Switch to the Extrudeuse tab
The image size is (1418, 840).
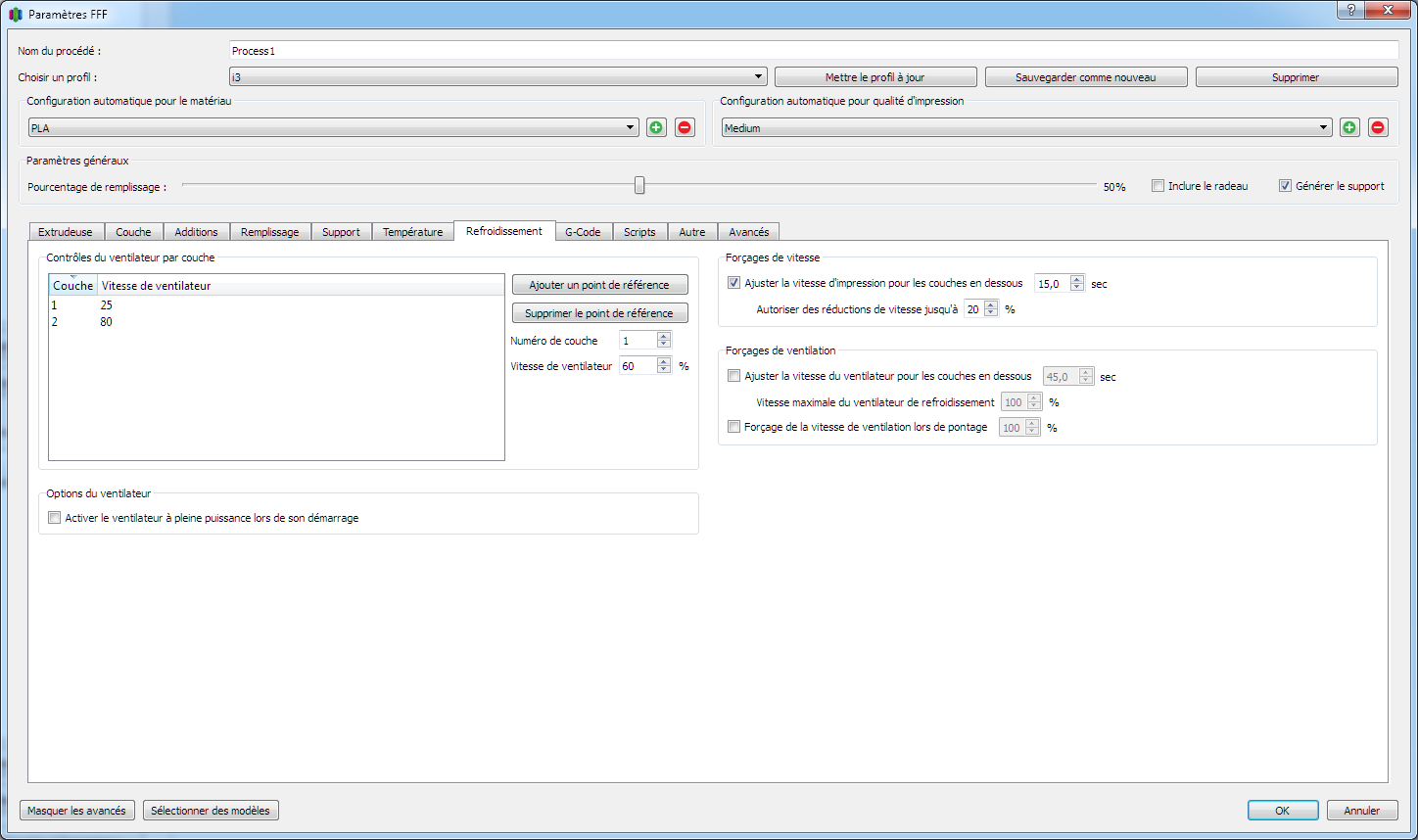[66, 232]
